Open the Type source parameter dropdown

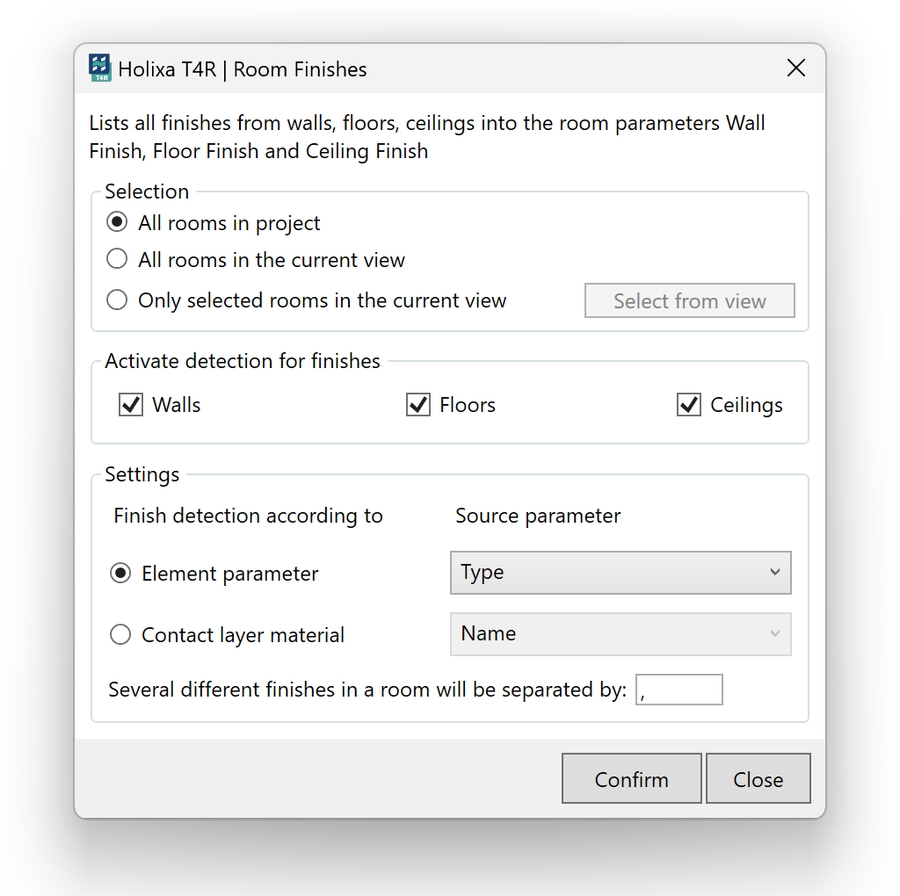tap(620, 573)
